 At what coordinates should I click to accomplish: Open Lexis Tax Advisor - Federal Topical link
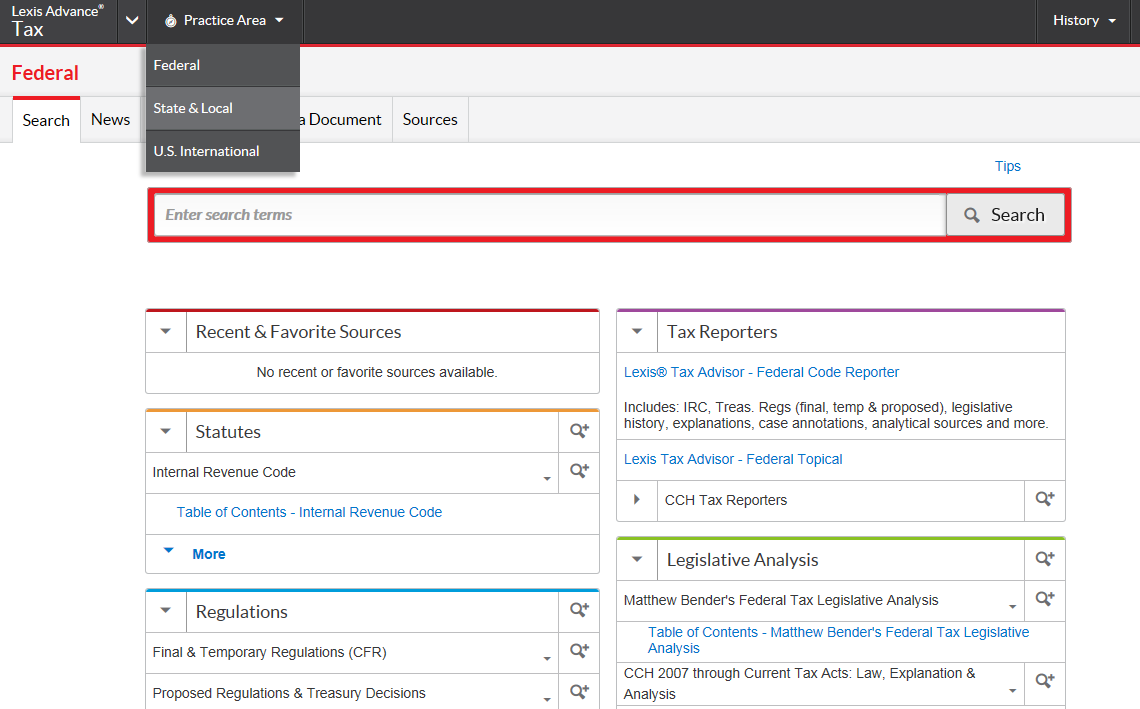click(733, 459)
